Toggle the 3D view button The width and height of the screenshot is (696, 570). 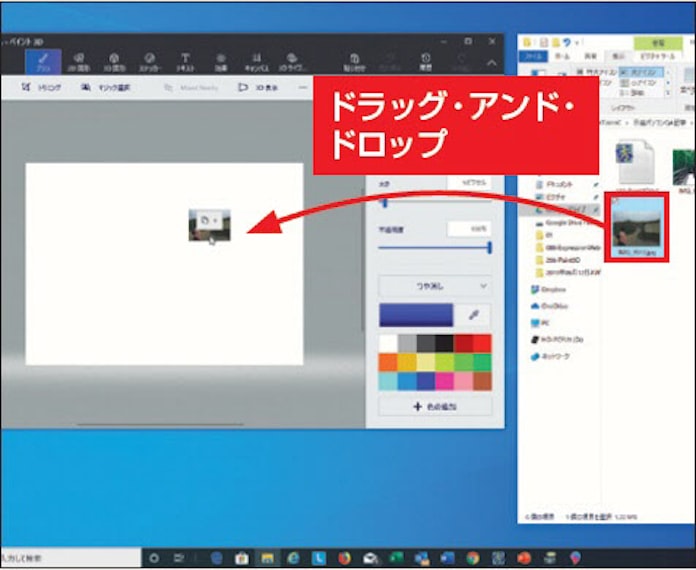tap(257, 88)
